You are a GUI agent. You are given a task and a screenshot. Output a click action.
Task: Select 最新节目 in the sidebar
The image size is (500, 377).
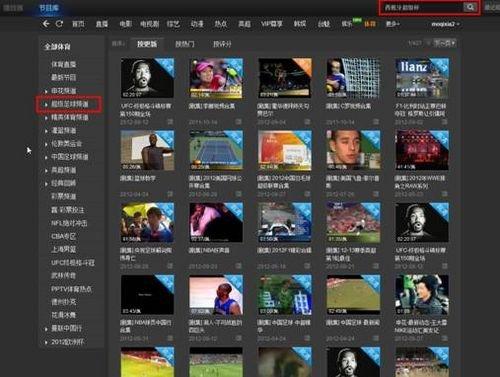64,77
